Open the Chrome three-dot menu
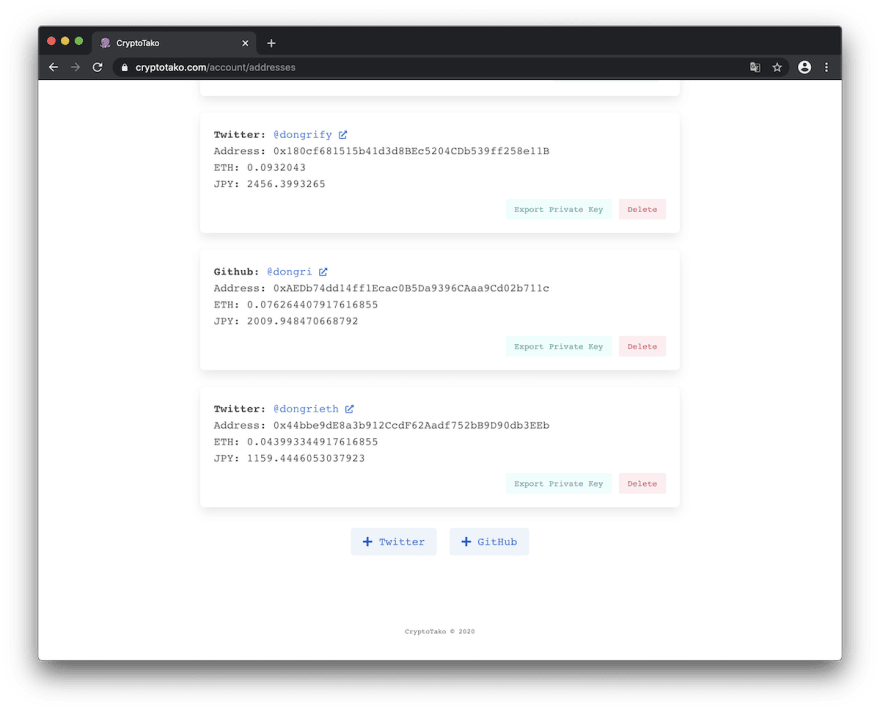Image resolution: width=880 pixels, height=711 pixels. click(826, 67)
